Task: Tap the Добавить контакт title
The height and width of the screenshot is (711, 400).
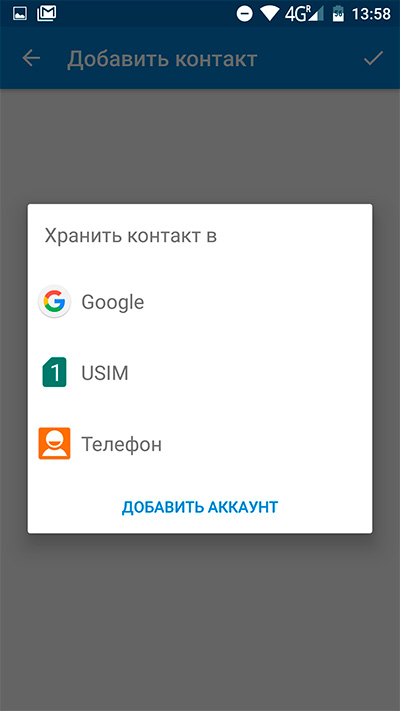Action: [162, 59]
